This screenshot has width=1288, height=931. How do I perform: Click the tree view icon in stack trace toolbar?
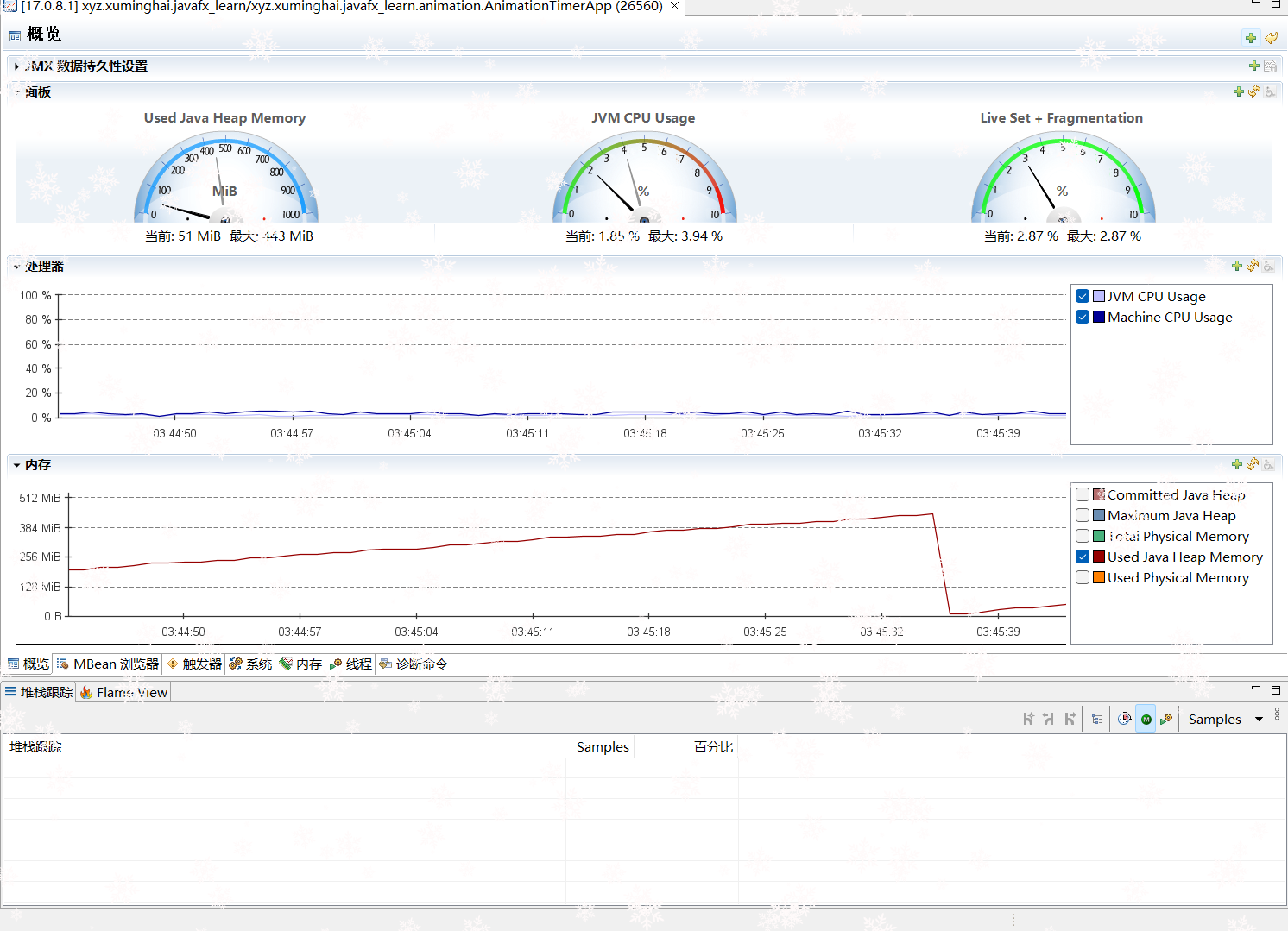1097,719
